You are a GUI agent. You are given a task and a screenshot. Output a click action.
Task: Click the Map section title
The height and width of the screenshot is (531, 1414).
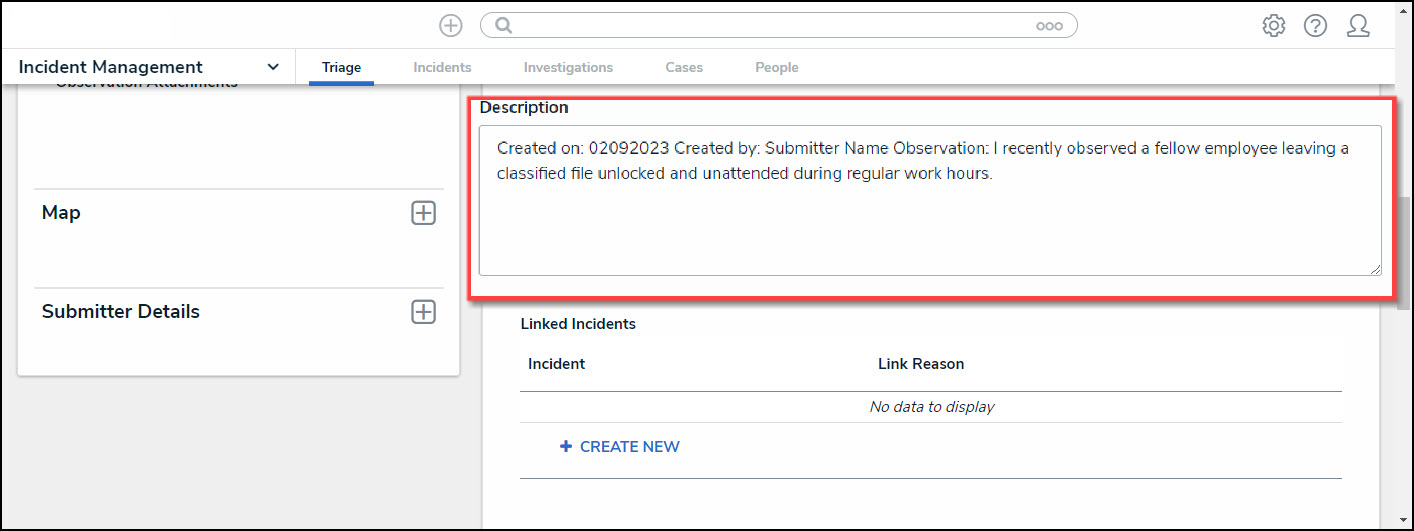tap(61, 213)
